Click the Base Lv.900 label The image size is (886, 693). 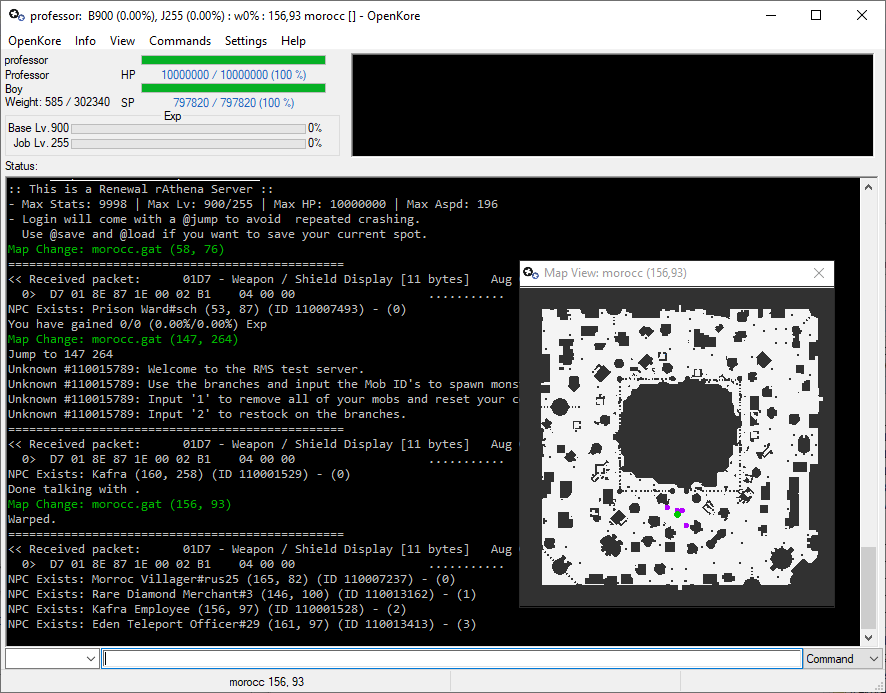tap(38, 128)
